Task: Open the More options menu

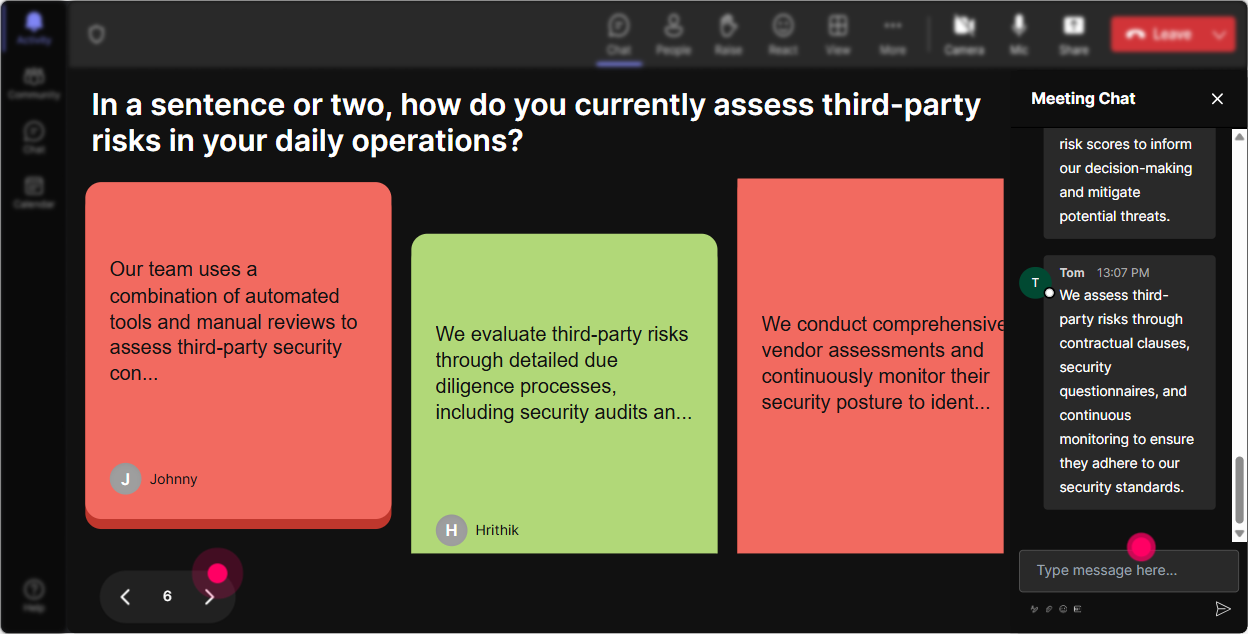Action: point(893,34)
